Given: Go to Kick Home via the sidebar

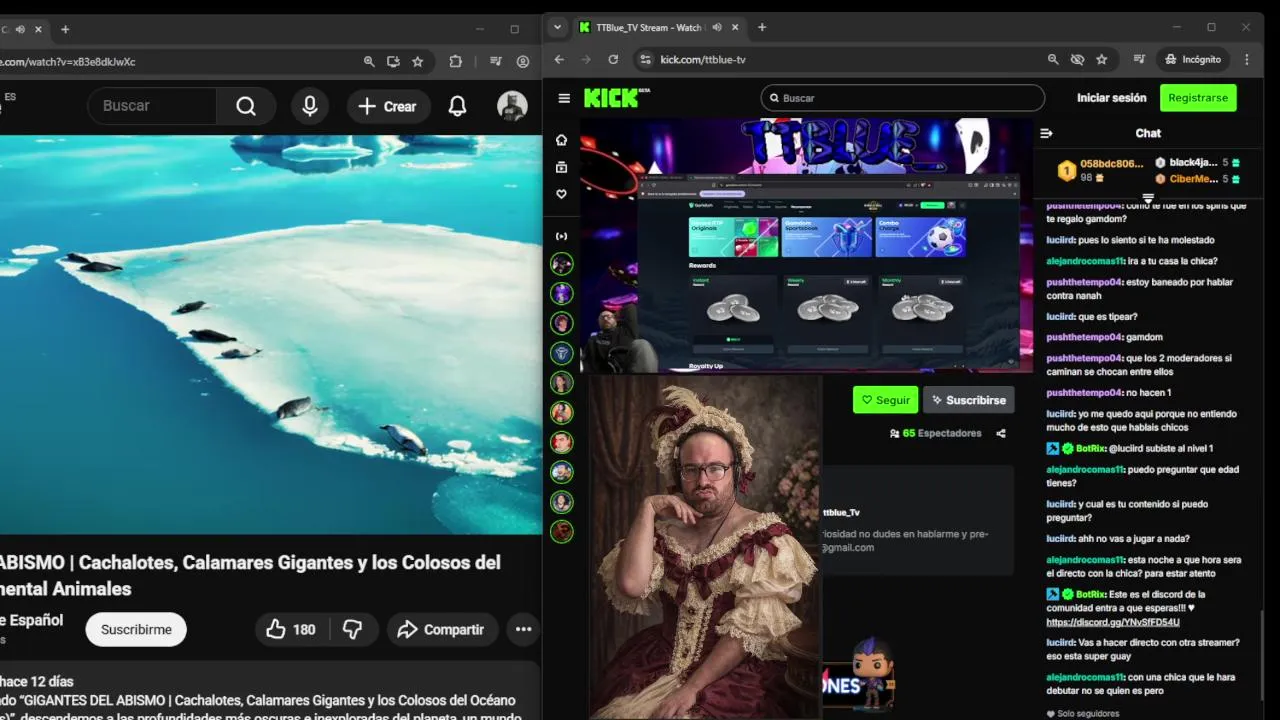Looking at the screenshot, I should (562, 139).
